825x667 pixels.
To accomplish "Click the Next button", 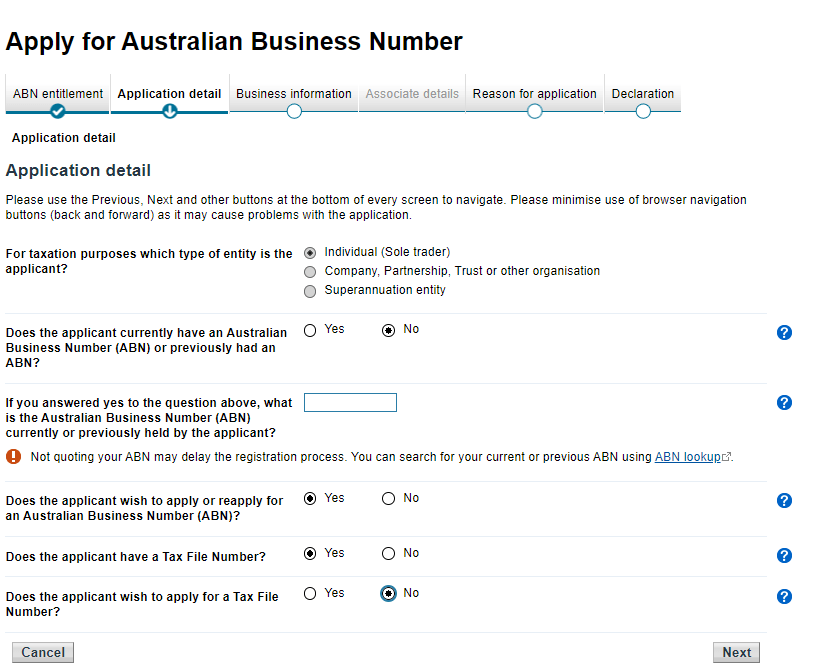I will [x=736, y=652].
